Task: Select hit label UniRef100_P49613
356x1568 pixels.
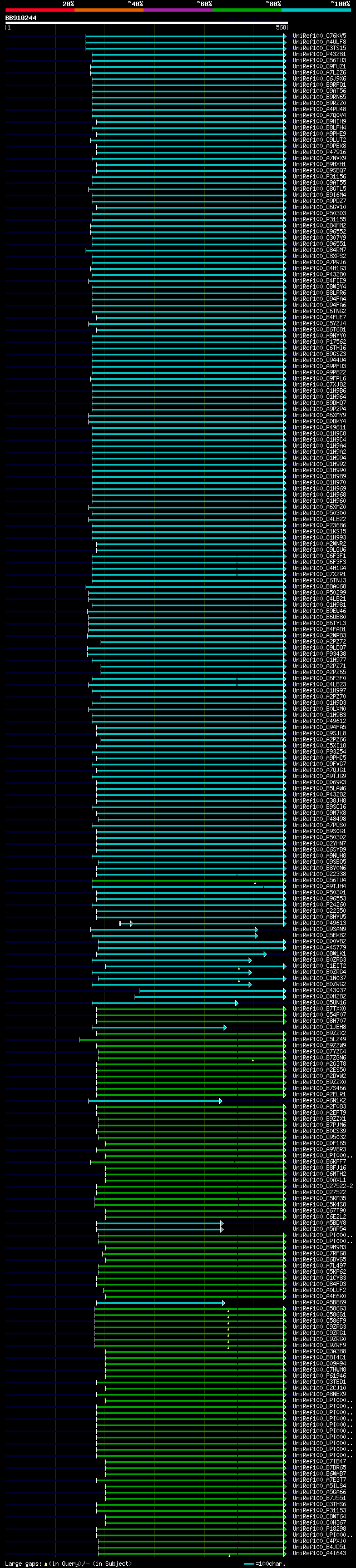Action: pyautogui.click(x=319, y=923)
